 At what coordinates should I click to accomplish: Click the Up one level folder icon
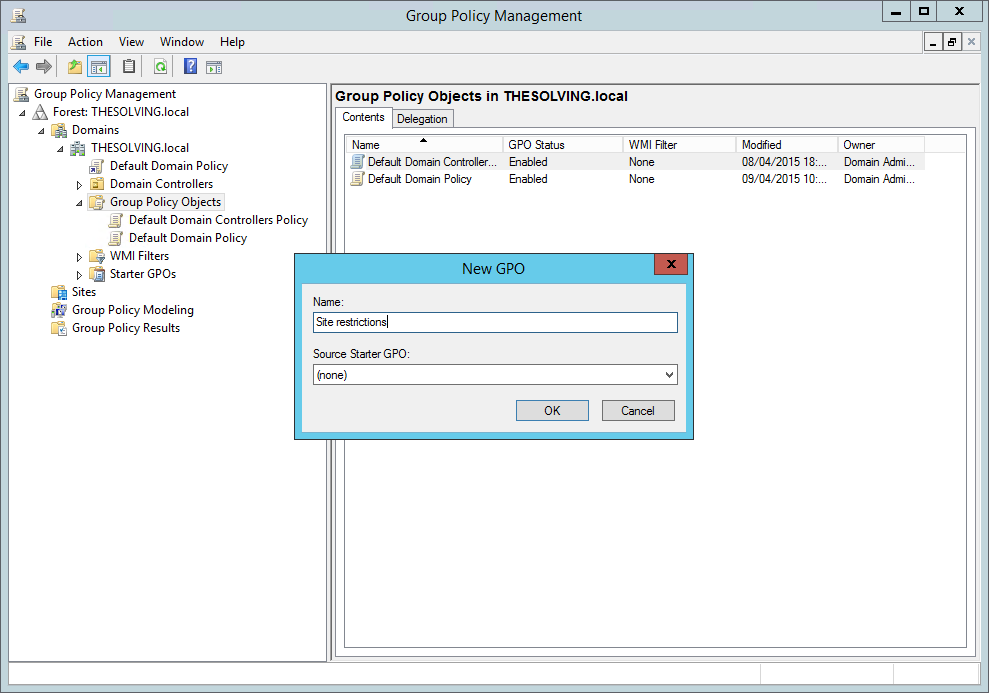(74, 66)
